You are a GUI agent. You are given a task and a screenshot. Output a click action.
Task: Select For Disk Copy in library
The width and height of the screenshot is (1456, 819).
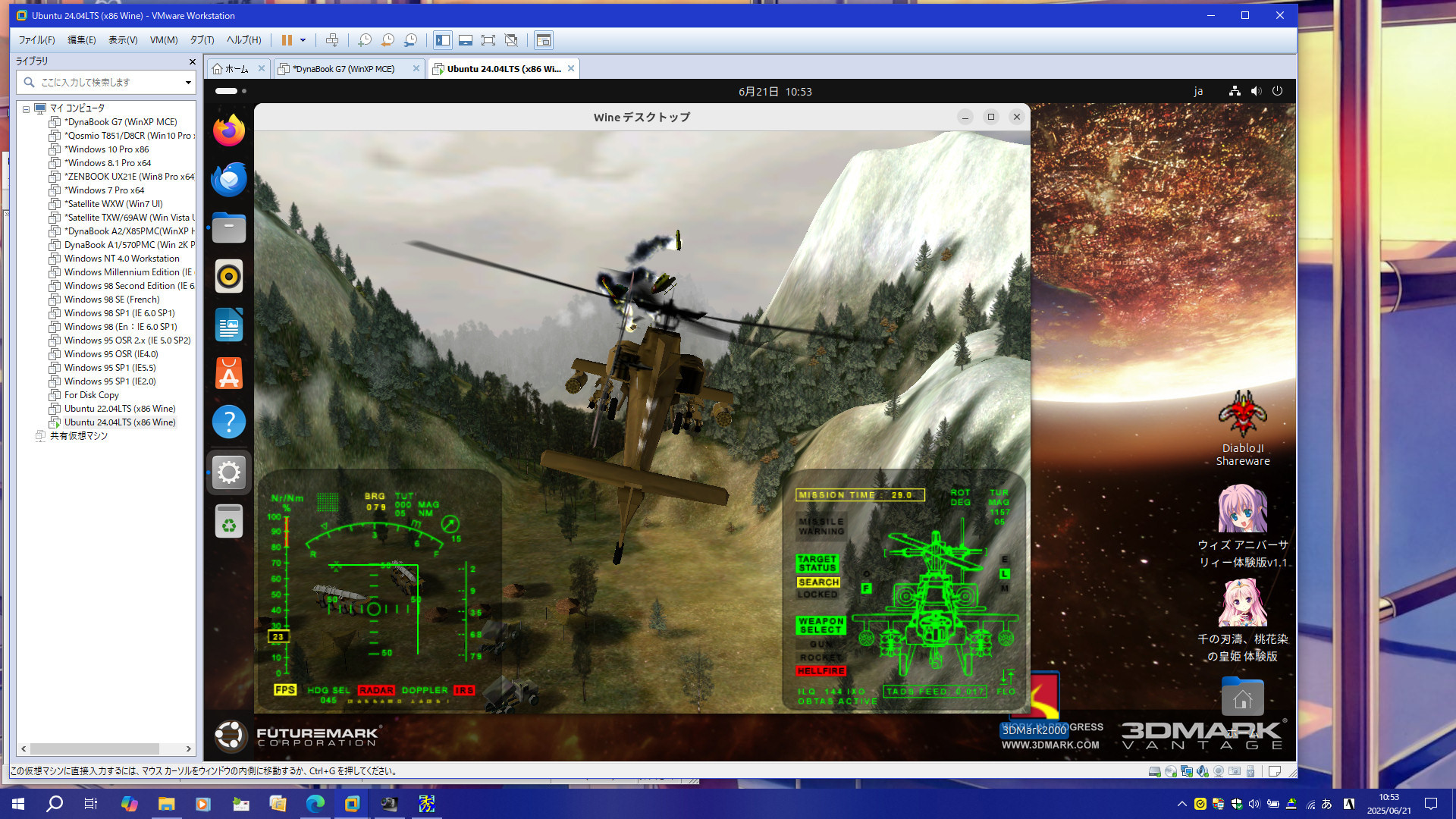[91, 395]
